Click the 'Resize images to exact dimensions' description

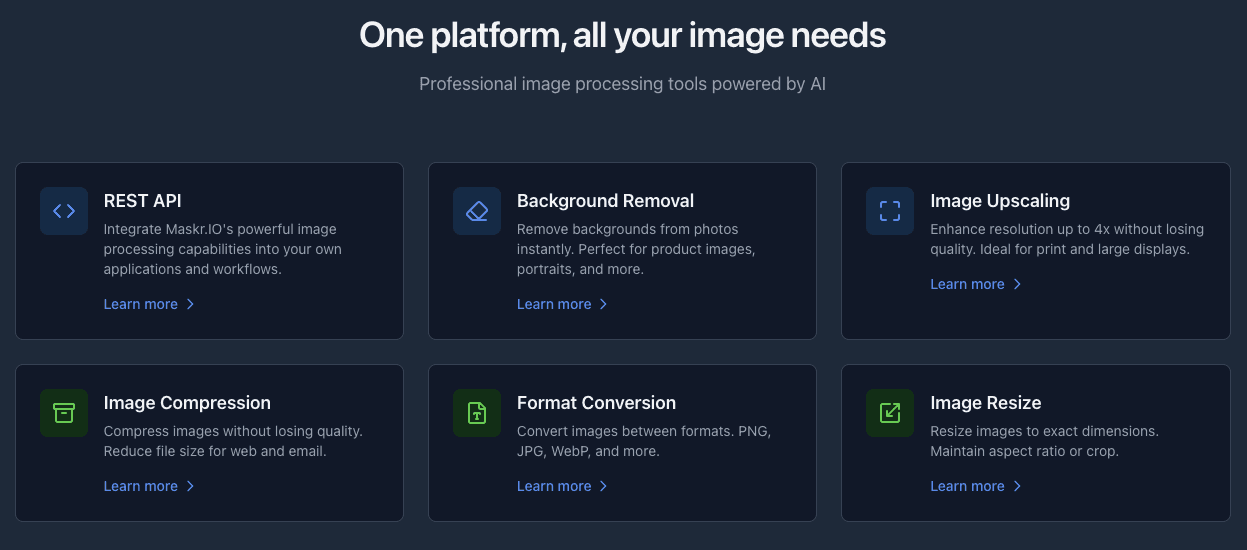tap(1044, 441)
